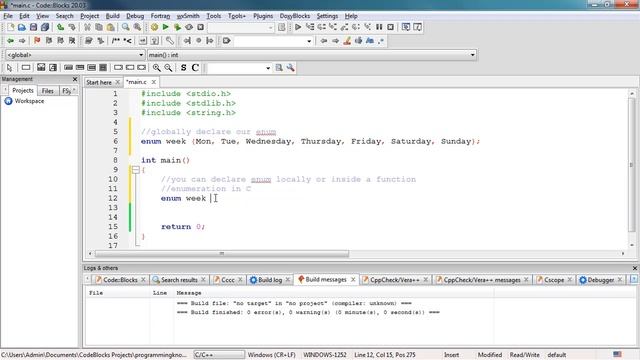Click the Jump back green arrow
This screenshot has width=640, height=360.
11,41
